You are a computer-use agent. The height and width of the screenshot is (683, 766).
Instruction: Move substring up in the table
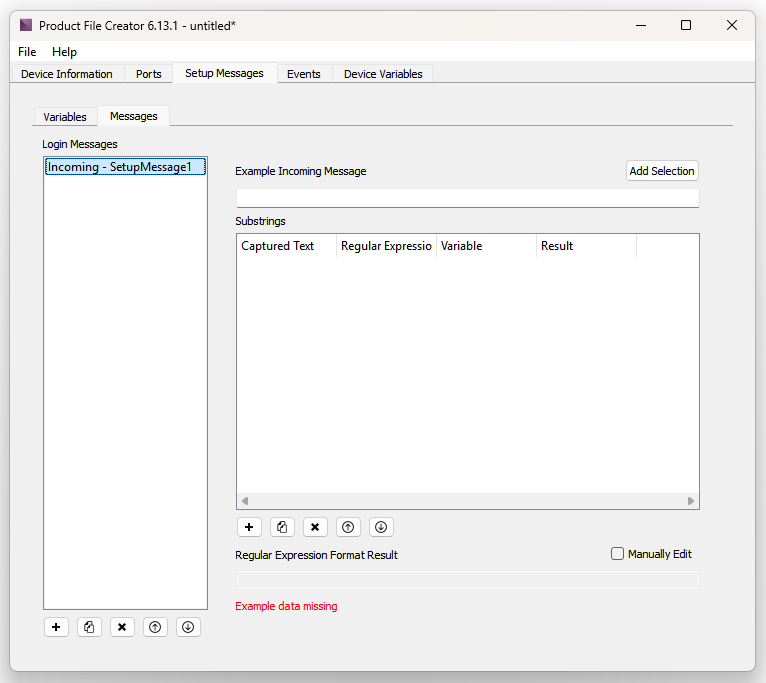click(x=348, y=527)
